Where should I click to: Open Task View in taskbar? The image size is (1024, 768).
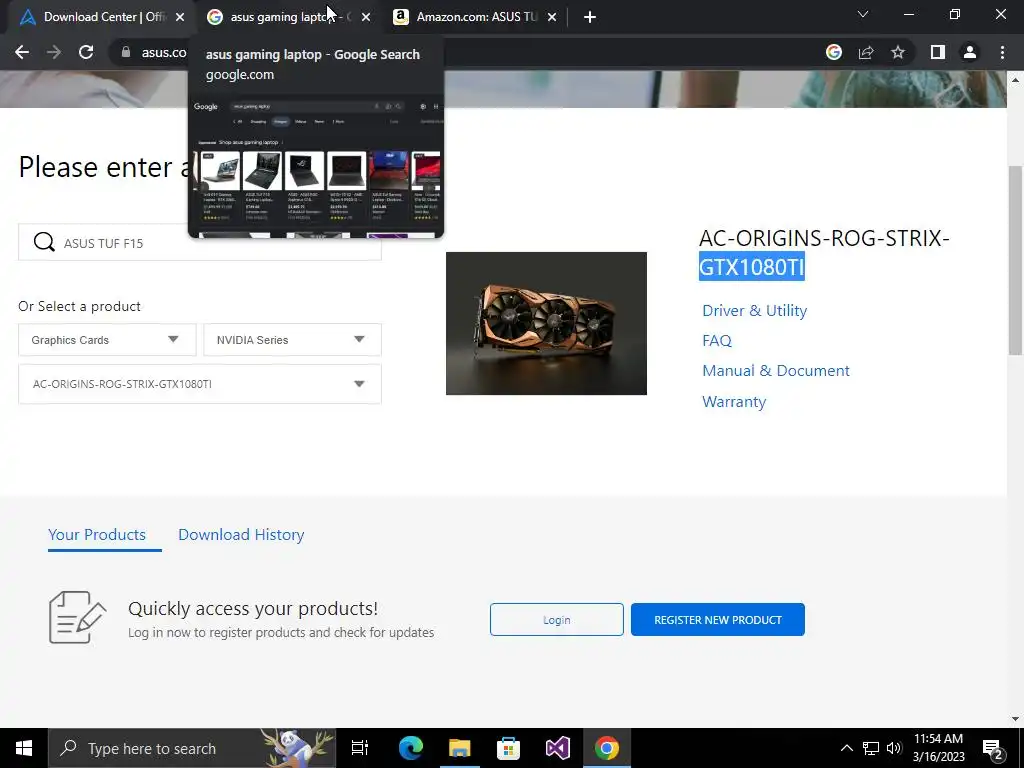click(360, 748)
